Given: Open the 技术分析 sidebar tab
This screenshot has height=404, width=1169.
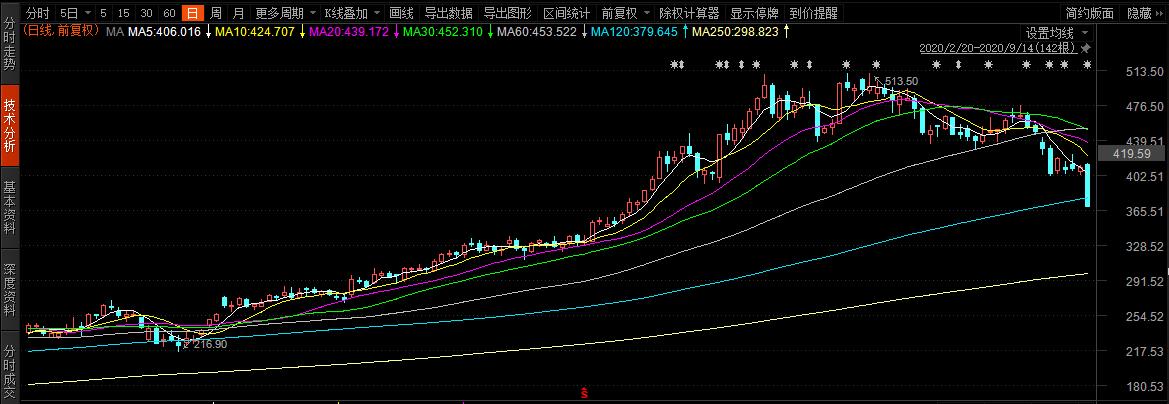Looking at the screenshot, I should [9, 125].
